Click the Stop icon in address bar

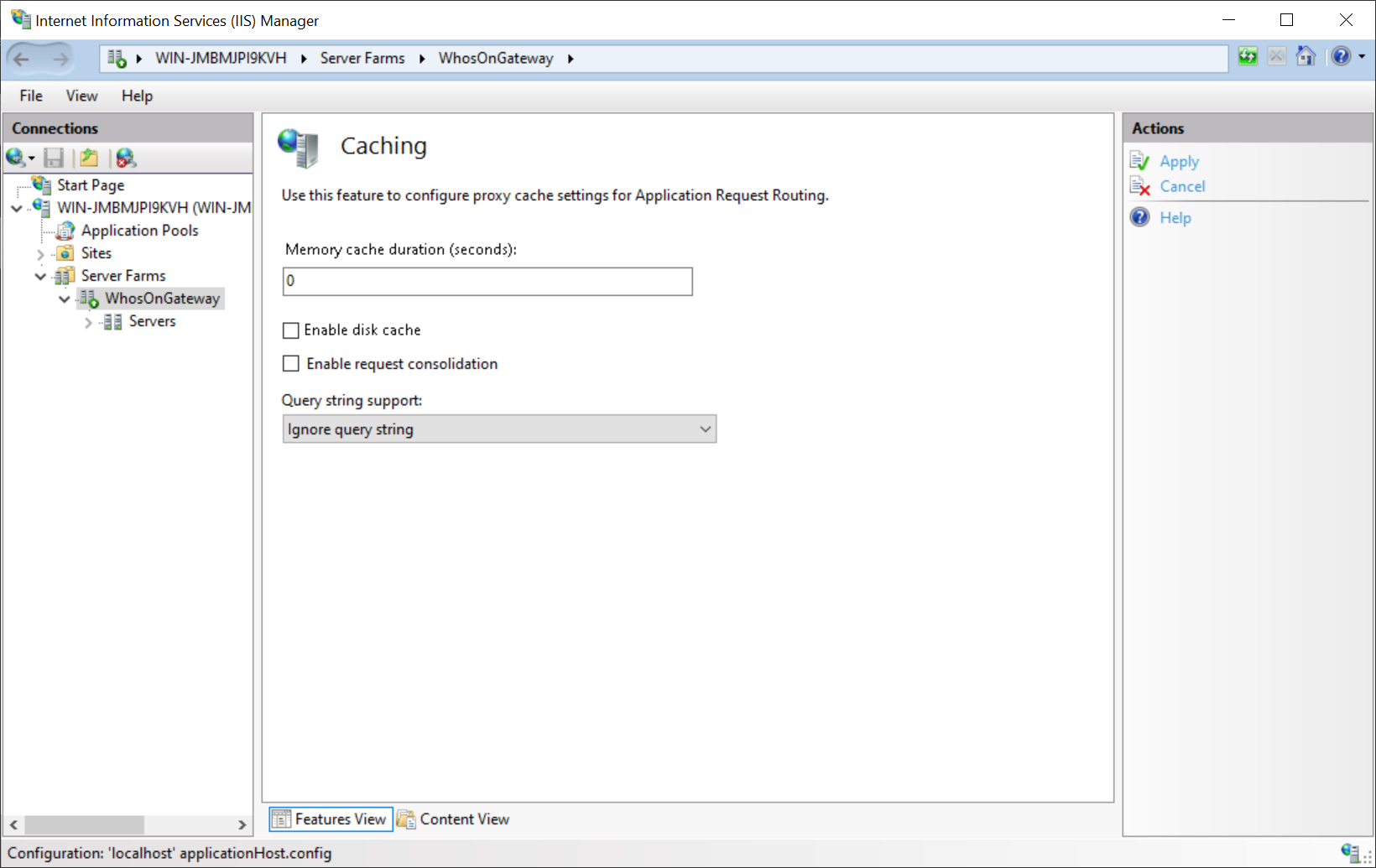[1276, 57]
